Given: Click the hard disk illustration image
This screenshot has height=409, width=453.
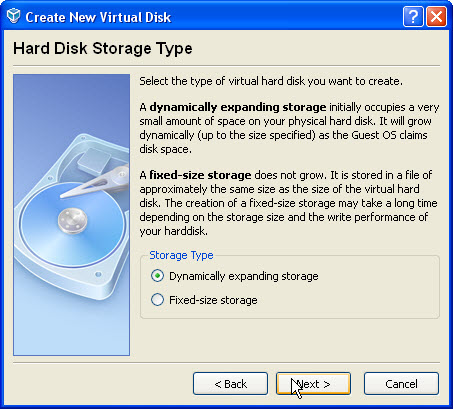Looking at the screenshot, I should [71, 215].
